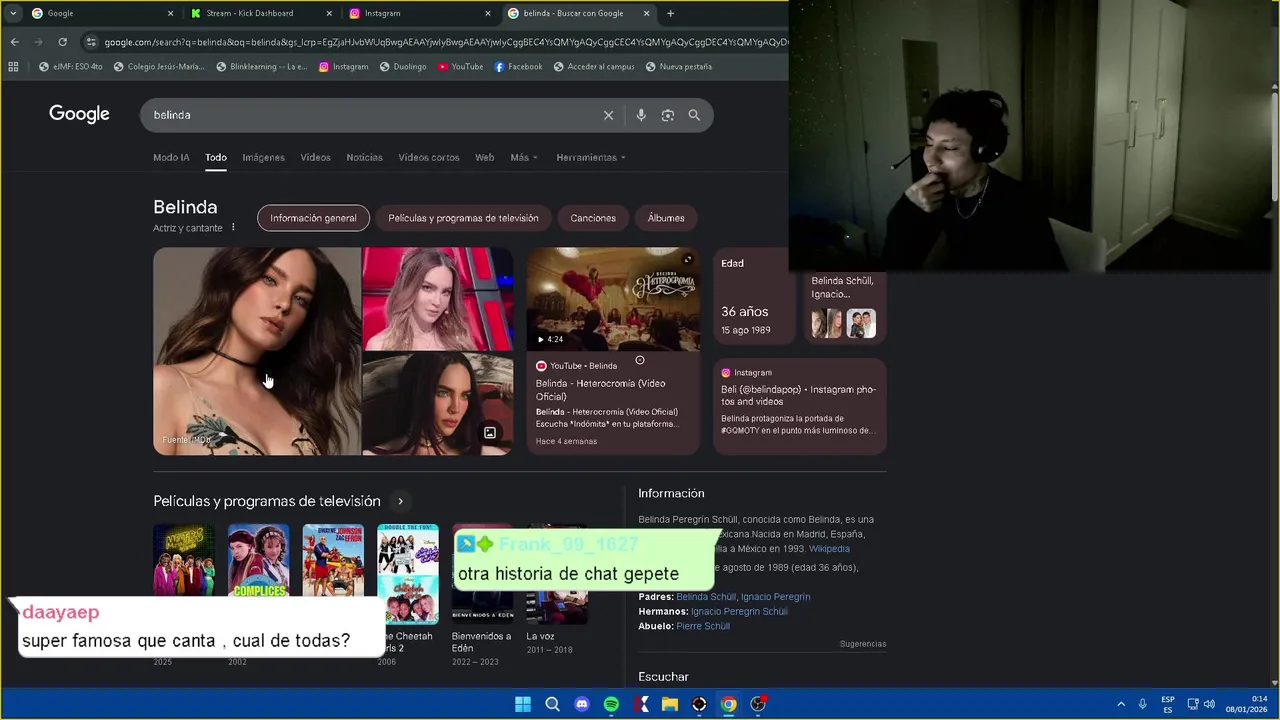Select the Noticias search tab

(364, 158)
